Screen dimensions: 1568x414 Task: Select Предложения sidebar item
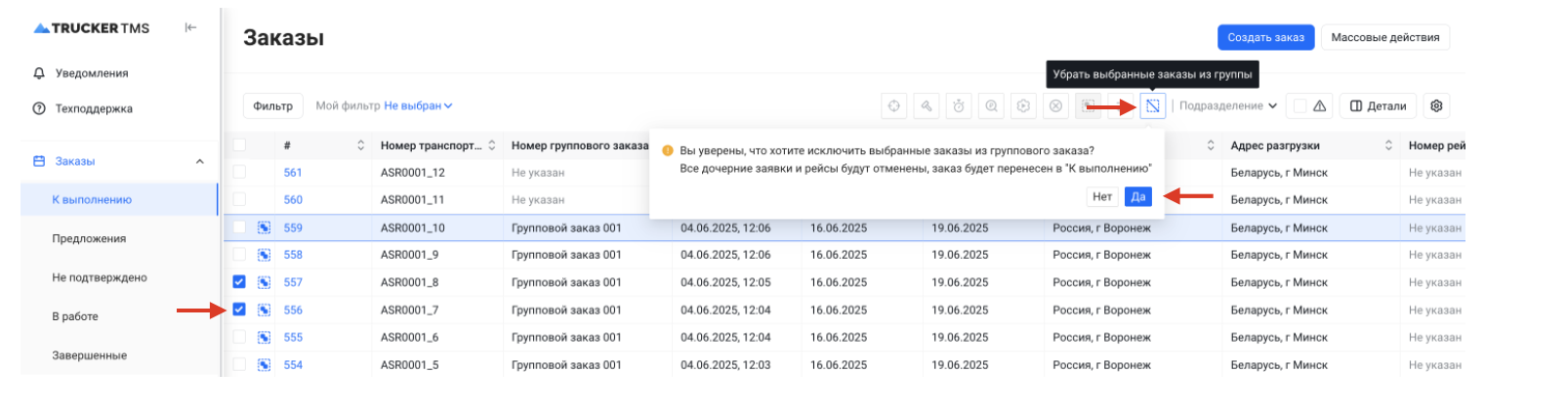click(89, 239)
